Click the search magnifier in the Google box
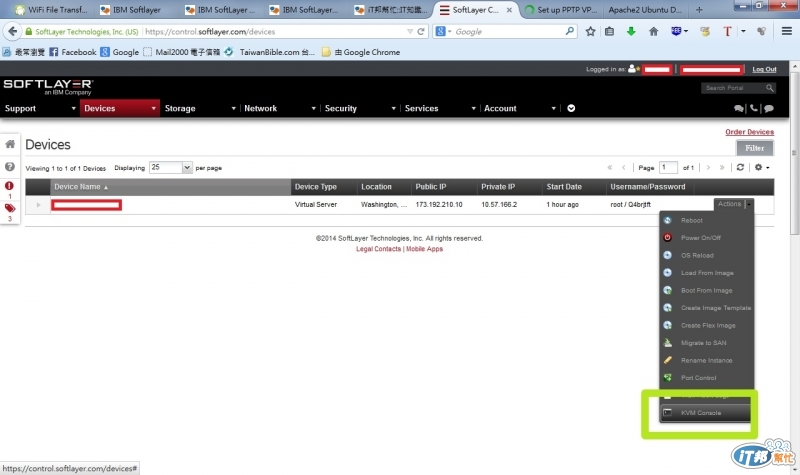This screenshot has width=800, height=475. coord(569,32)
